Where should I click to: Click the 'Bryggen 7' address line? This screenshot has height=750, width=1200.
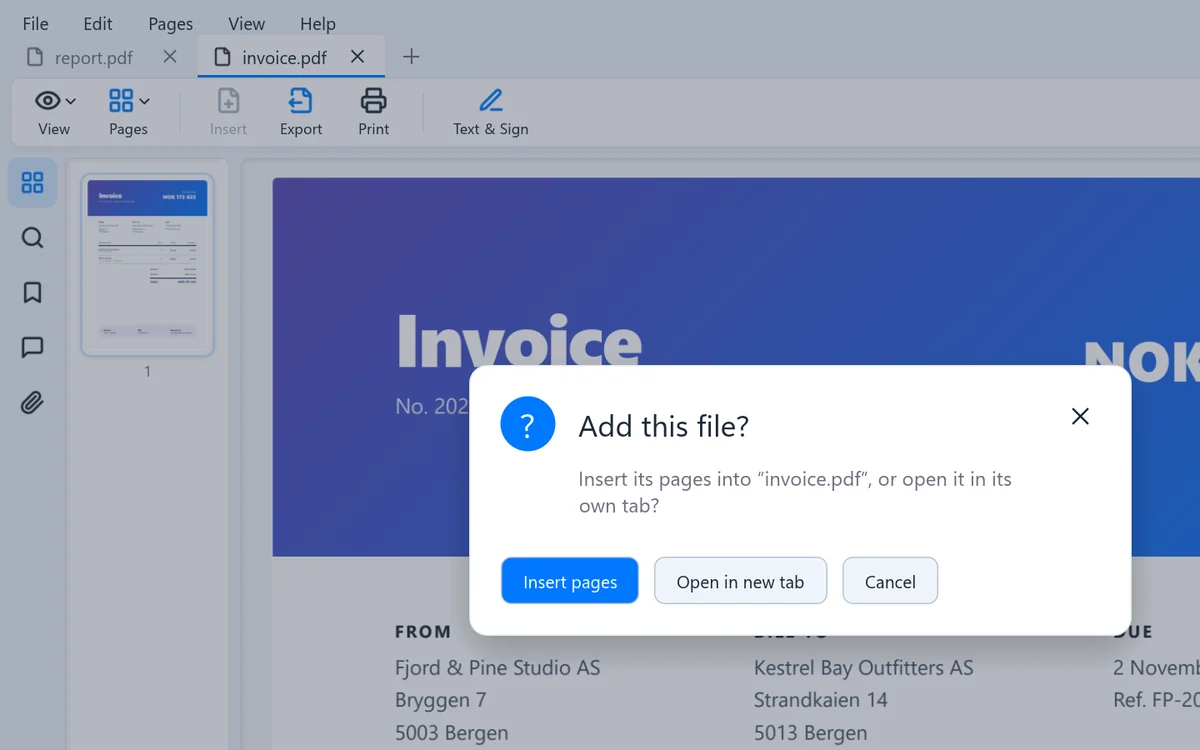coord(441,700)
